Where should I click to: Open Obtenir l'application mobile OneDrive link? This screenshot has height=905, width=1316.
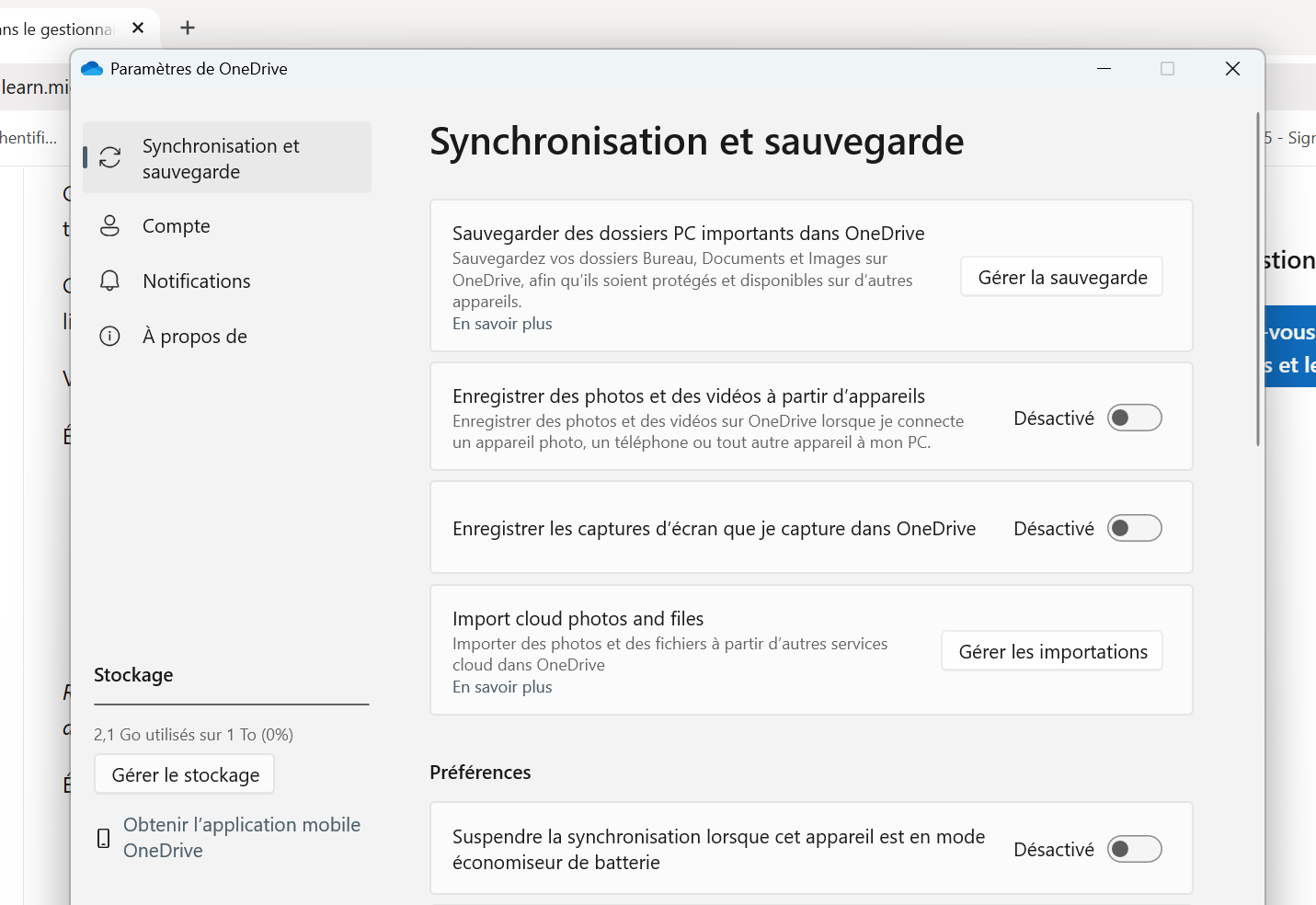[242, 838]
